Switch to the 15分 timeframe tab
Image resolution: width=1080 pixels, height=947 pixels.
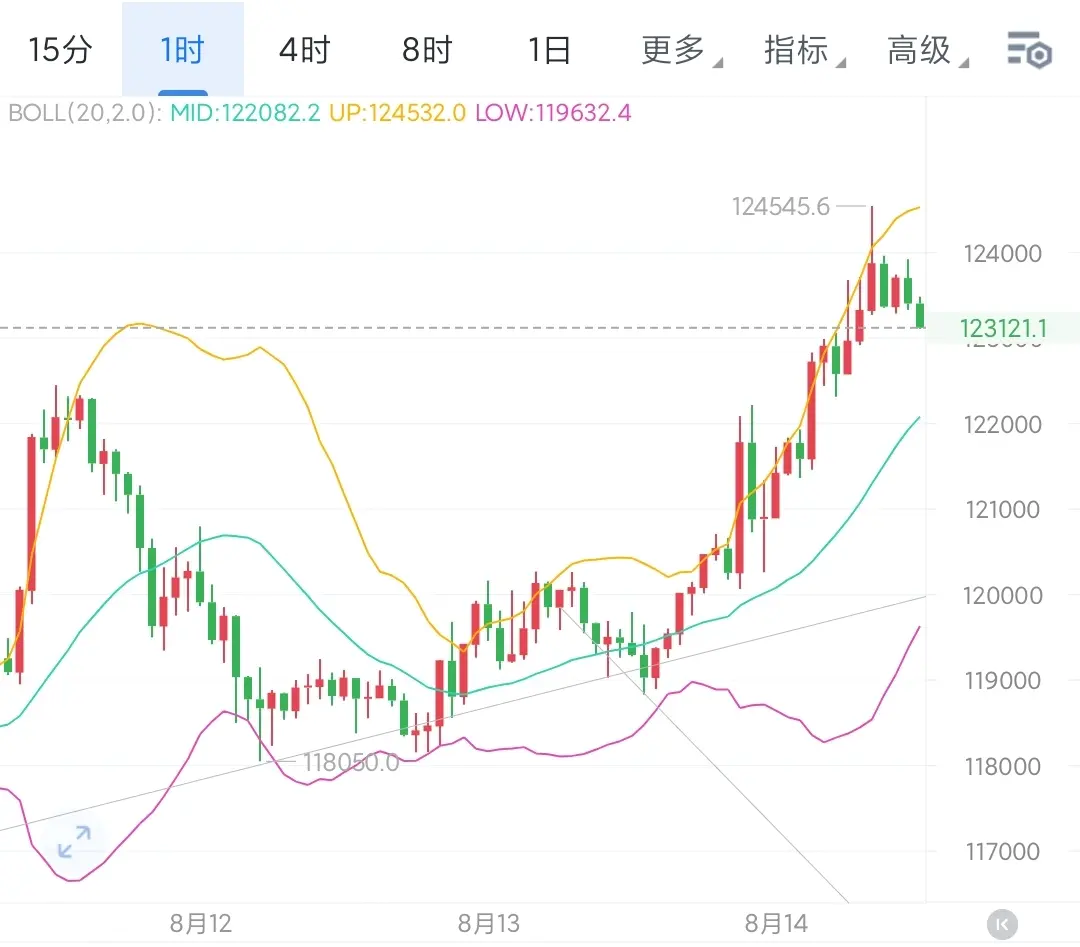(x=60, y=50)
